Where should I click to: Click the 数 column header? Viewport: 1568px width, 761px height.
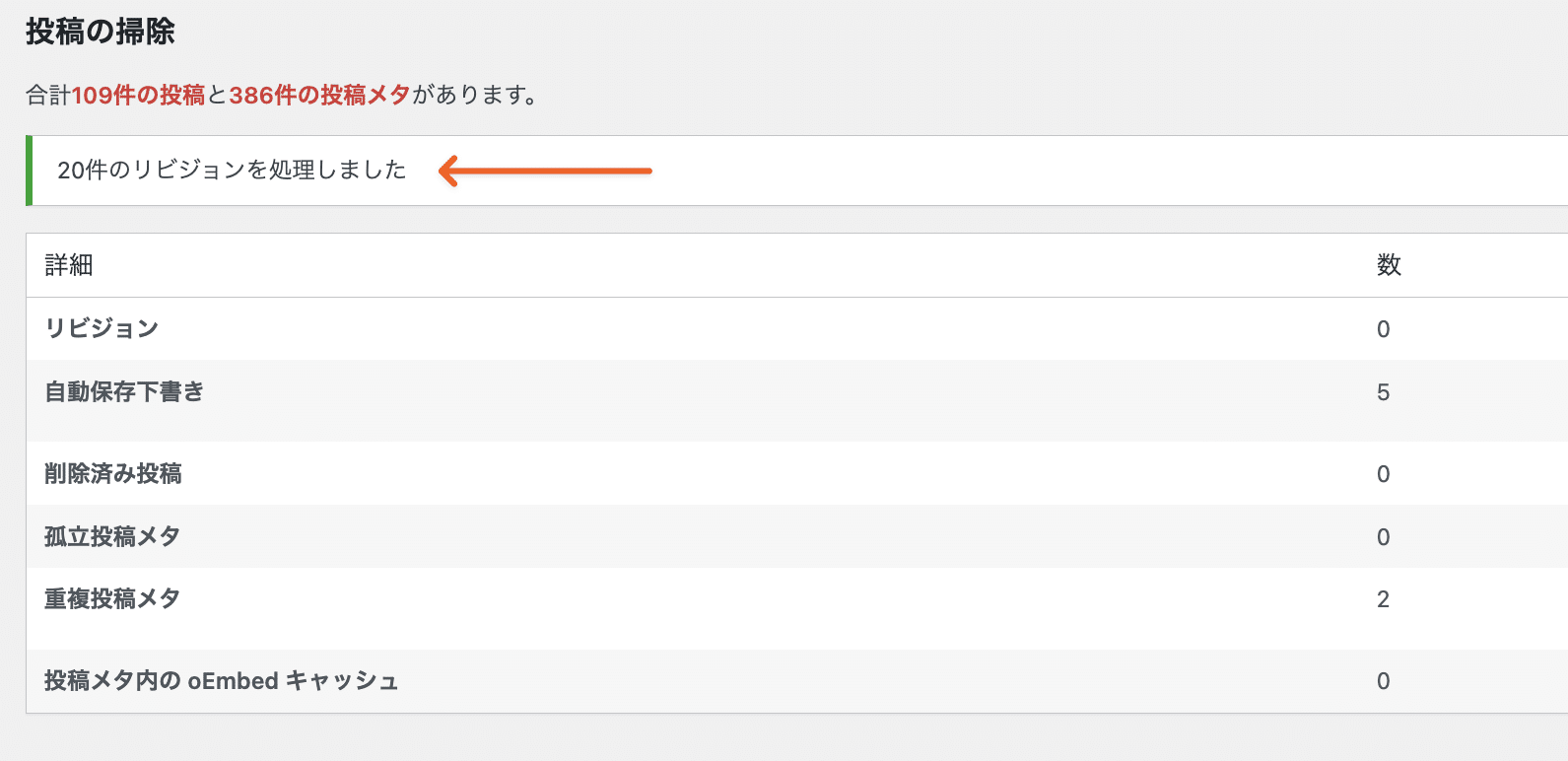[1389, 265]
